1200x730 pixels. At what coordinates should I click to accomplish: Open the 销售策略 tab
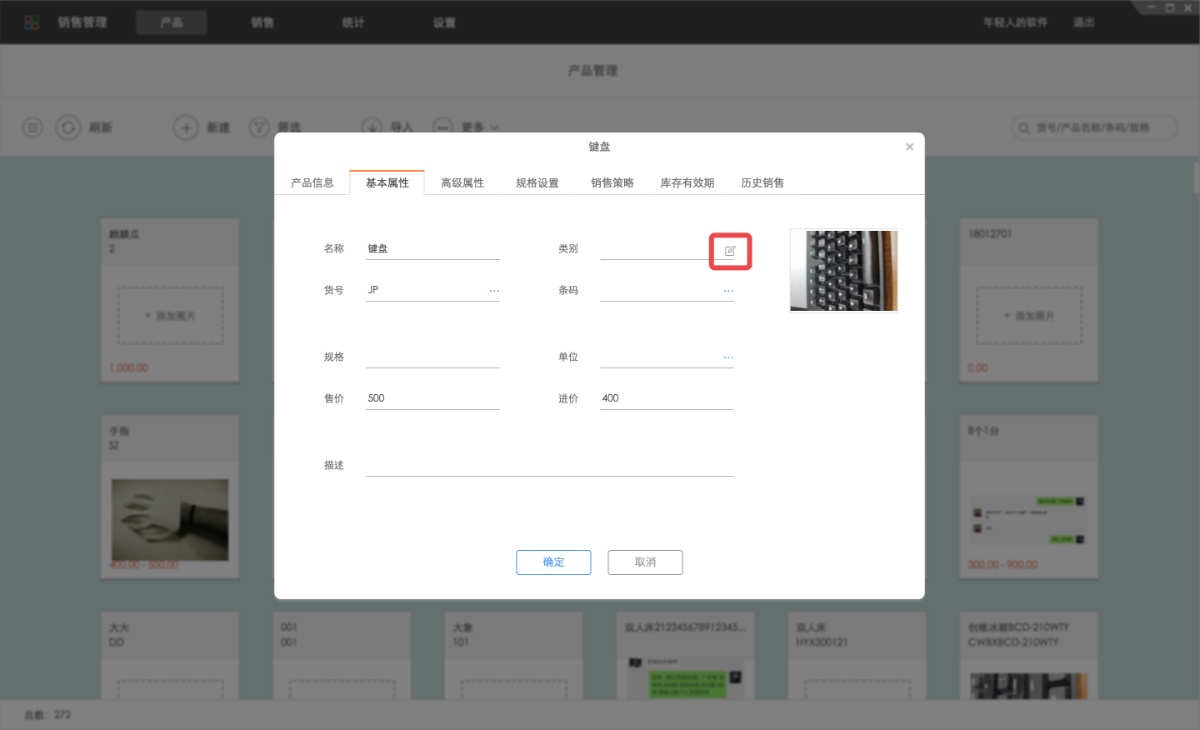click(x=612, y=183)
